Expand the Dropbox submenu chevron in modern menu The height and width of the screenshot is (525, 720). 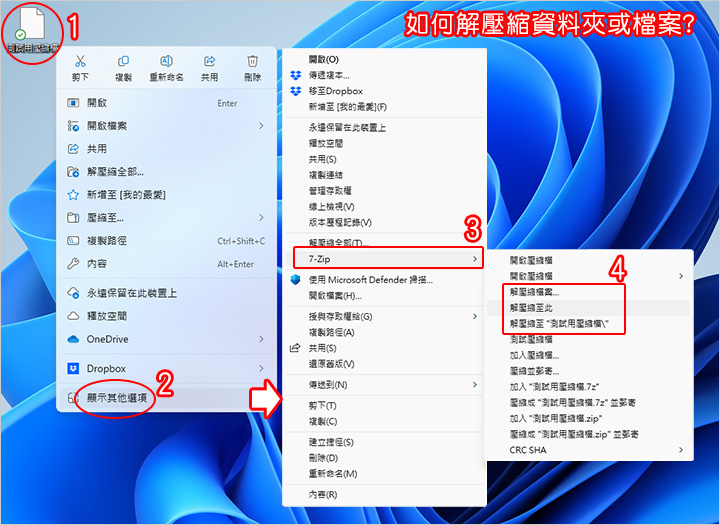pyautogui.click(x=261, y=368)
